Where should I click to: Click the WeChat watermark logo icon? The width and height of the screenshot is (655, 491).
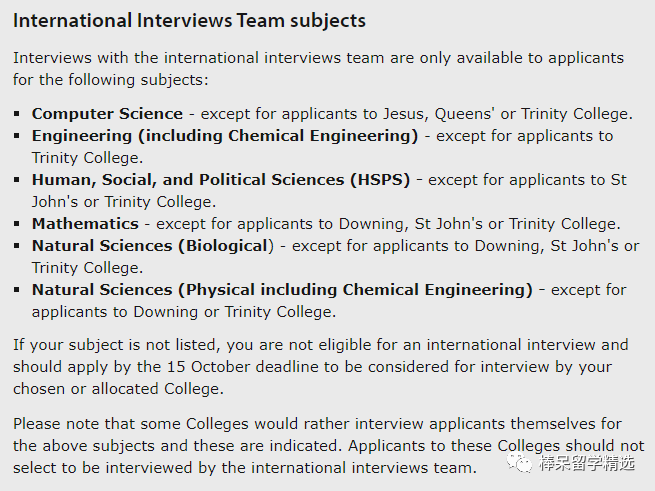[x=520, y=463]
